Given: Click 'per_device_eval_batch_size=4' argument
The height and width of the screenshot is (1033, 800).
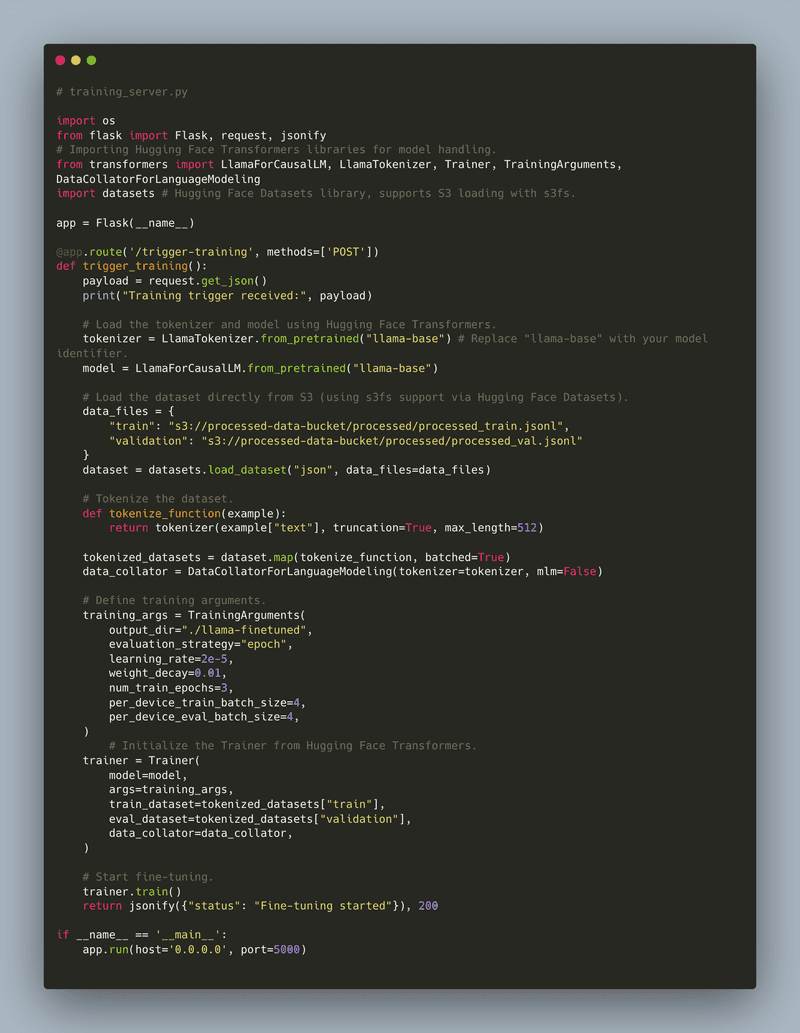Looking at the screenshot, I should click(x=204, y=717).
